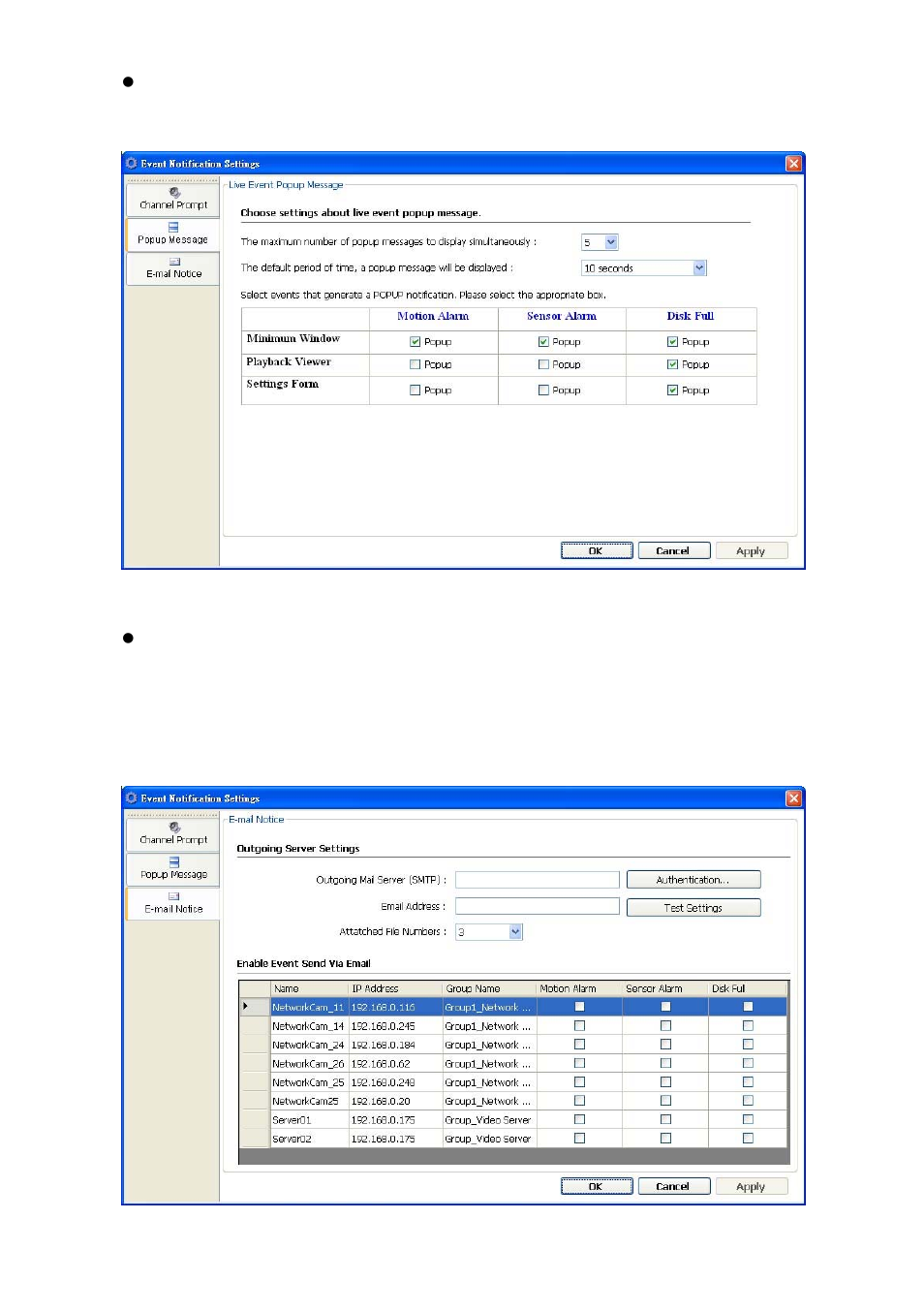Click Group_Video Server cell in Server01 row
The width and height of the screenshot is (924, 1313).
click(x=489, y=1119)
